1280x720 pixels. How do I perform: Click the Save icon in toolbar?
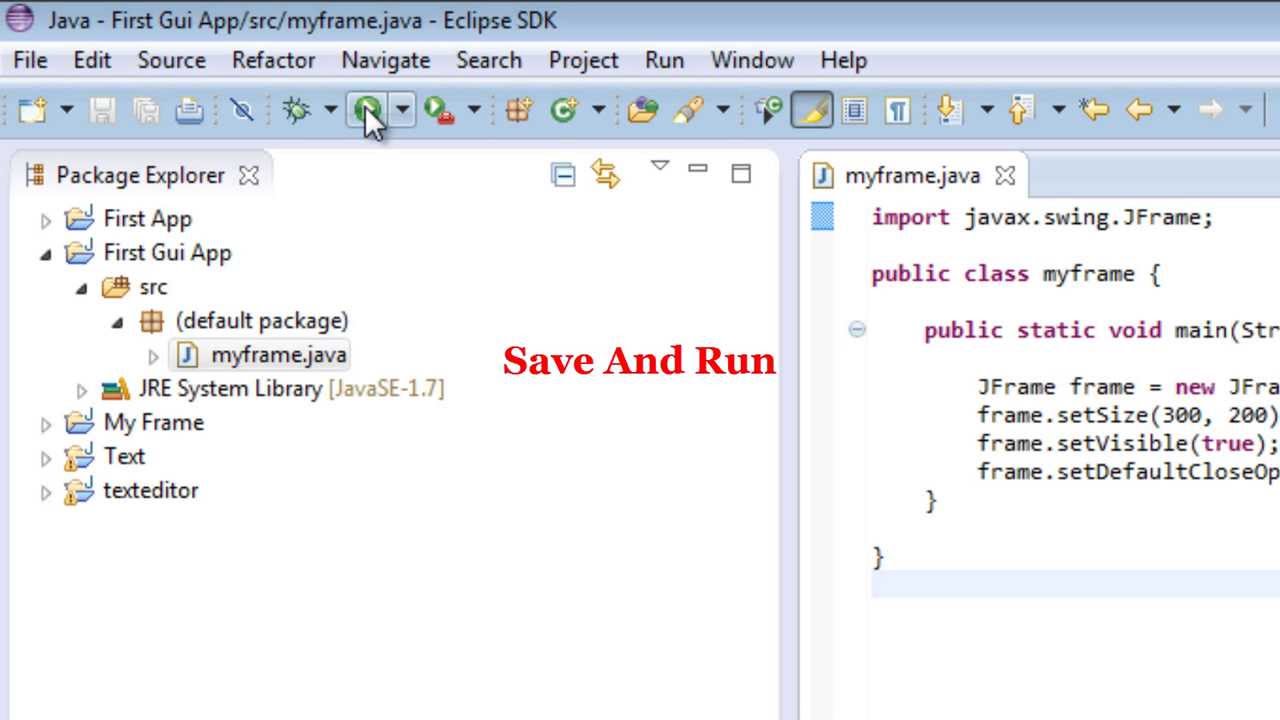pos(102,109)
